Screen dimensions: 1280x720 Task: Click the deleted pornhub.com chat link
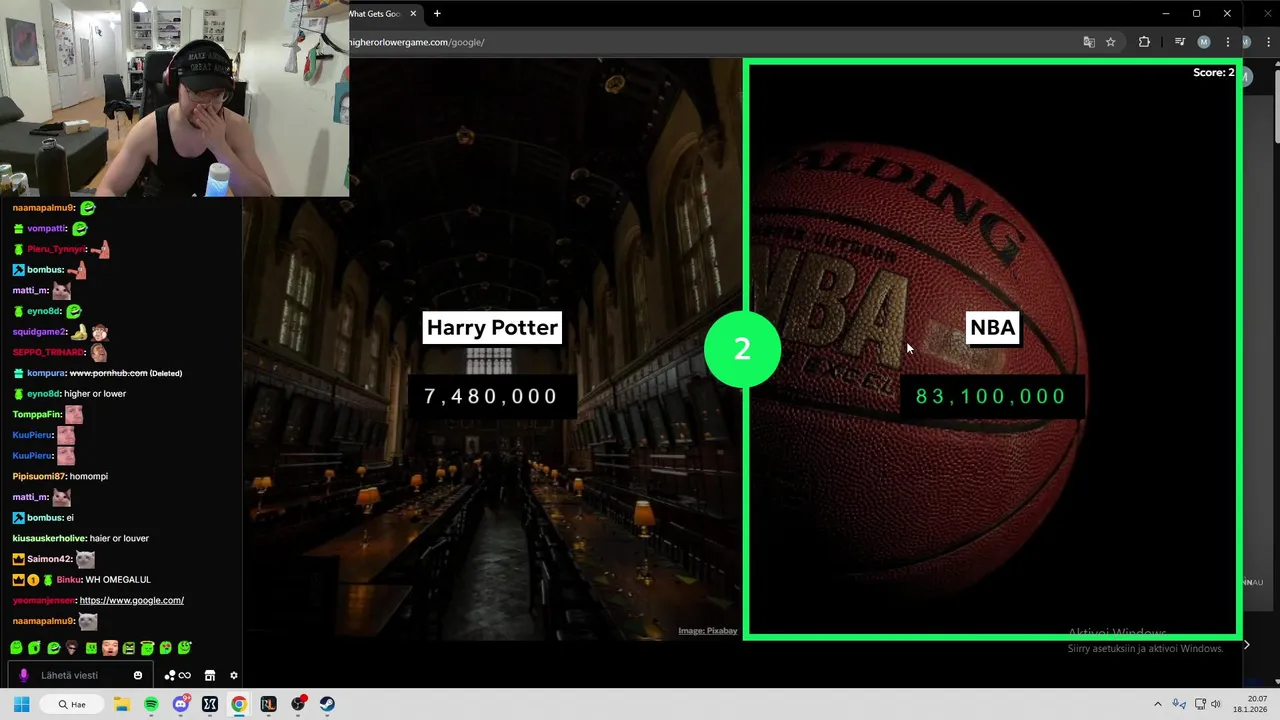pyautogui.click(x=108, y=373)
